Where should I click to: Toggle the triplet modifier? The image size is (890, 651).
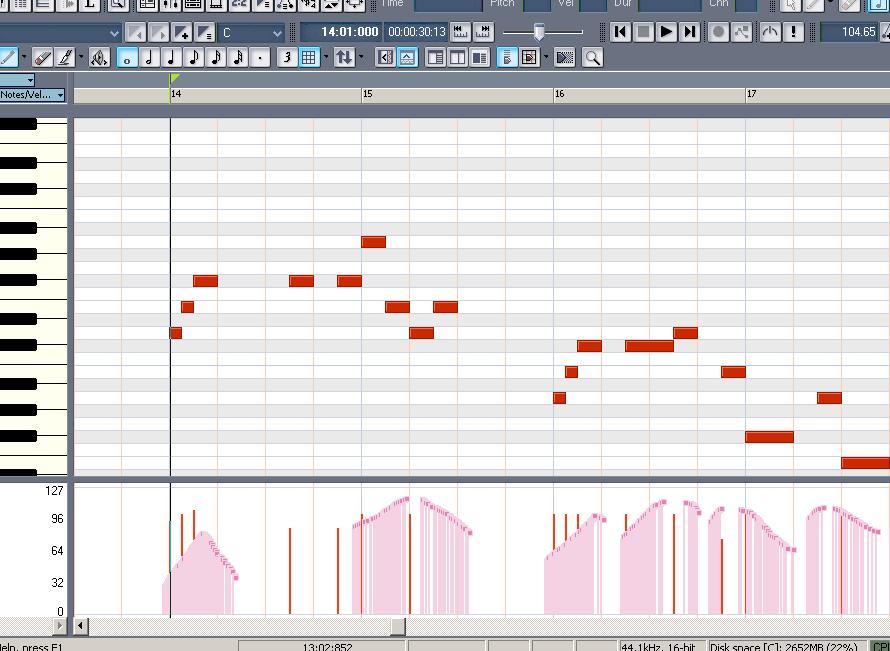288,57
